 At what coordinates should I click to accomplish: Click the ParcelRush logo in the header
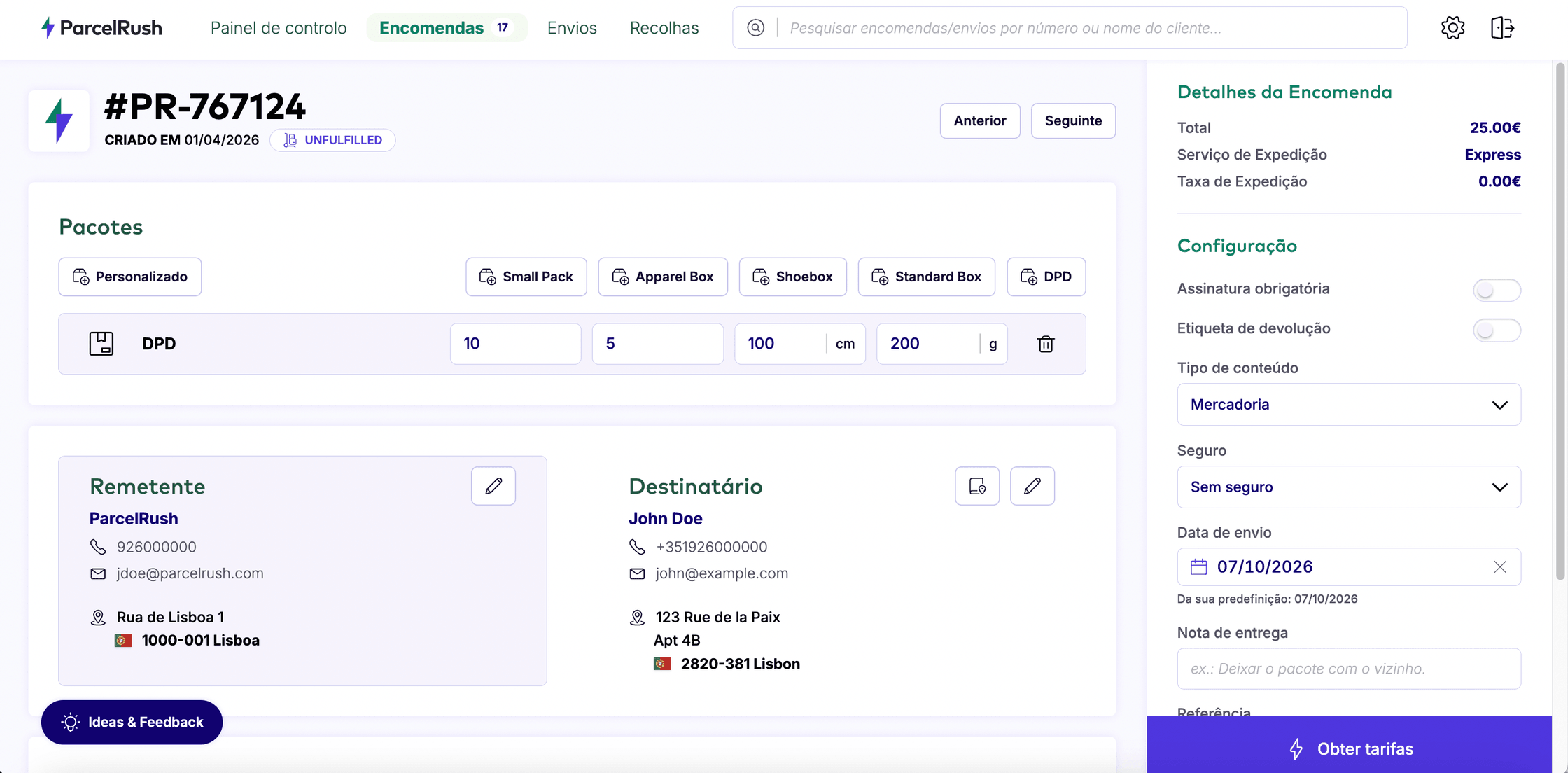[x=101, y=28]
